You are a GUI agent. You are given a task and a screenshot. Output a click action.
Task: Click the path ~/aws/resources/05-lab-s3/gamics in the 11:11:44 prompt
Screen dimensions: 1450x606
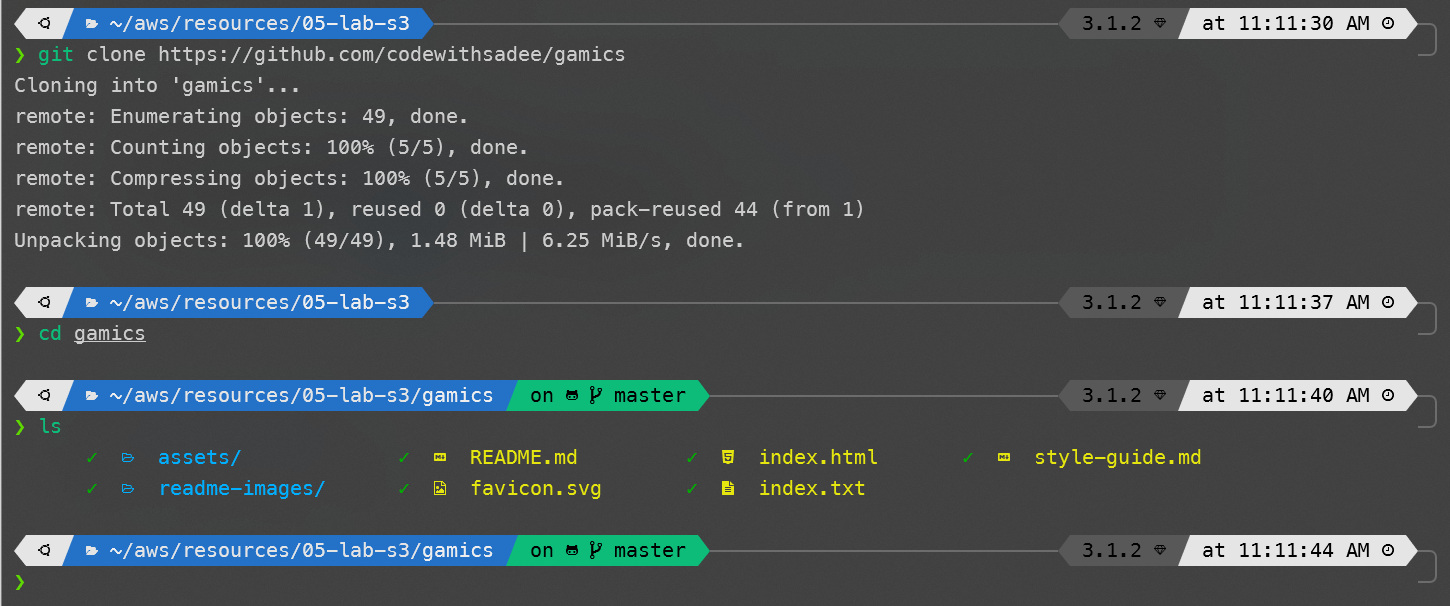[x=302, y=550]
